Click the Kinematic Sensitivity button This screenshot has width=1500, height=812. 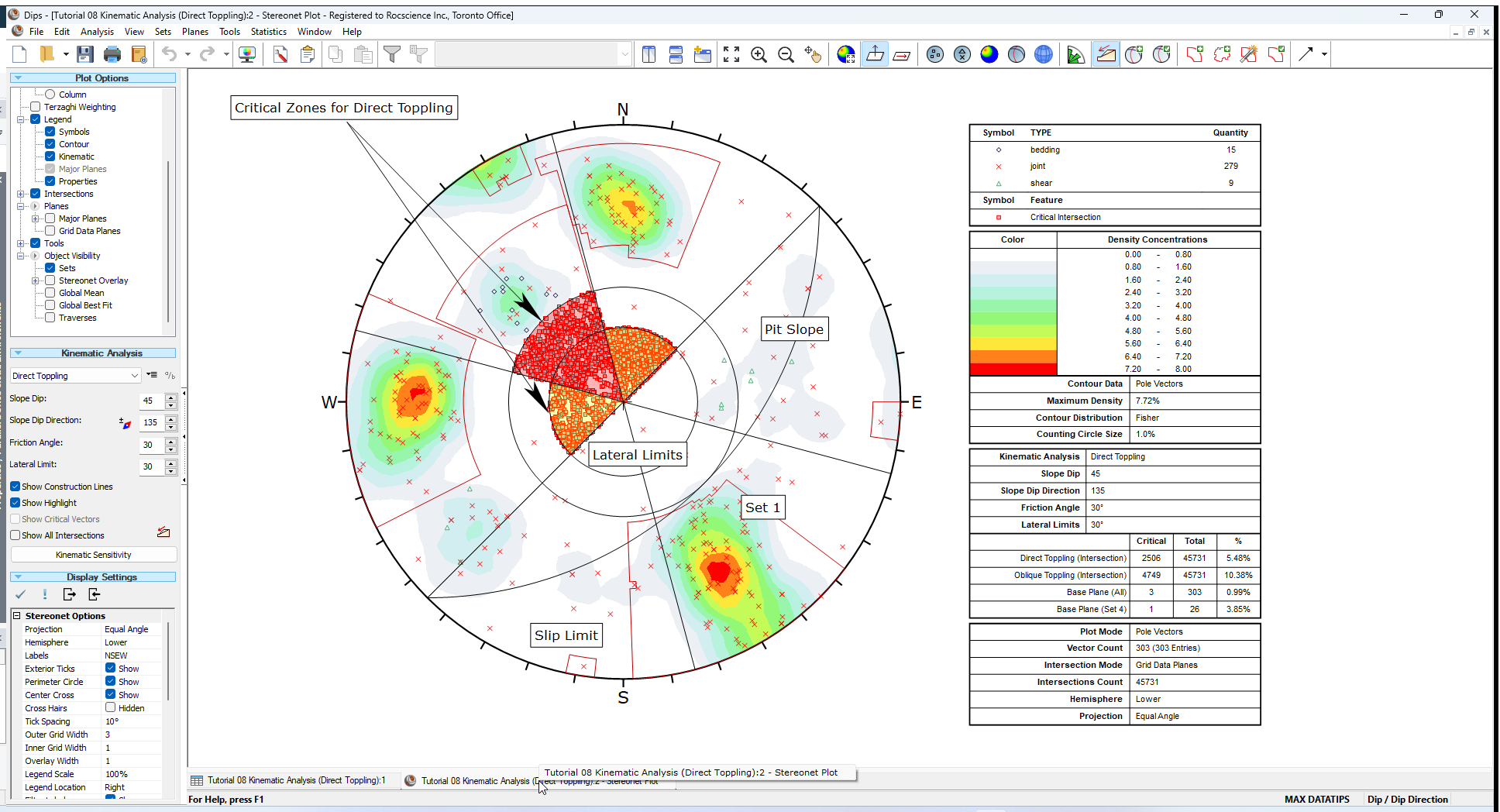click(x=92, y=554)
